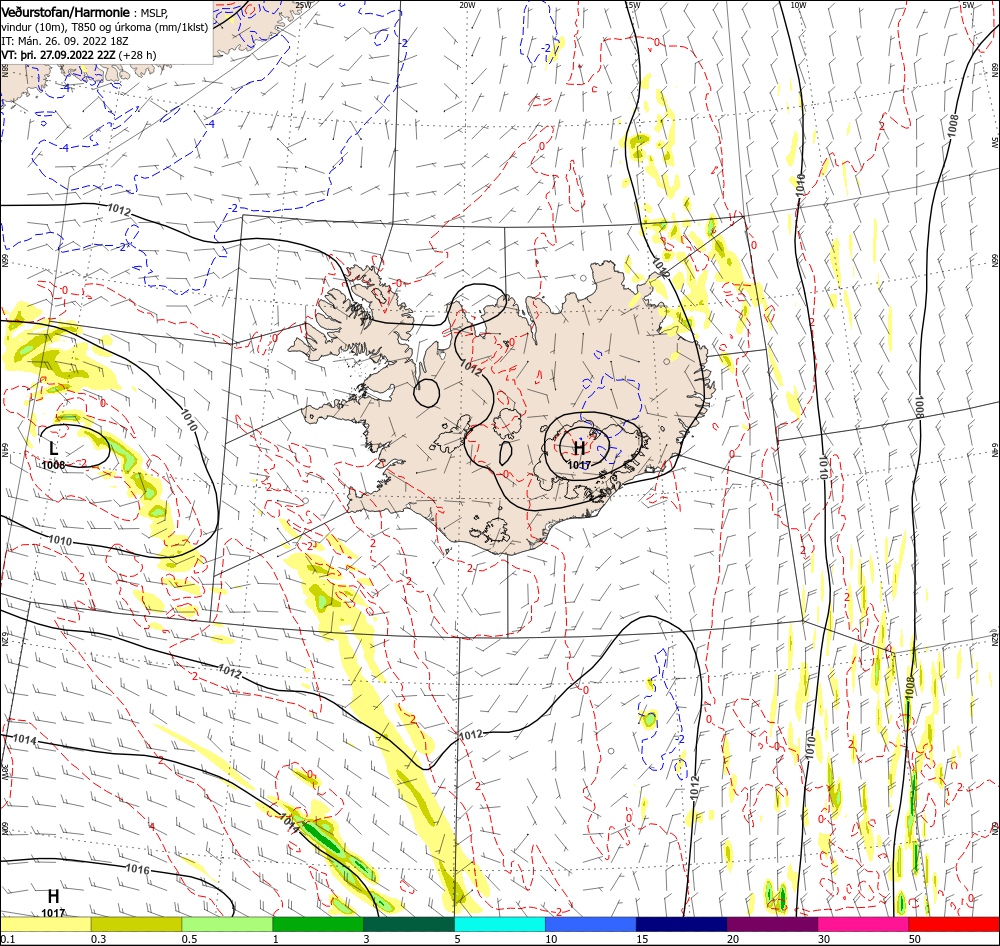Click the 'VT: þri. 27.09.2022 22Z' valid time
The height and width of the screenshot is (946, 1000).
click(58, 55)
